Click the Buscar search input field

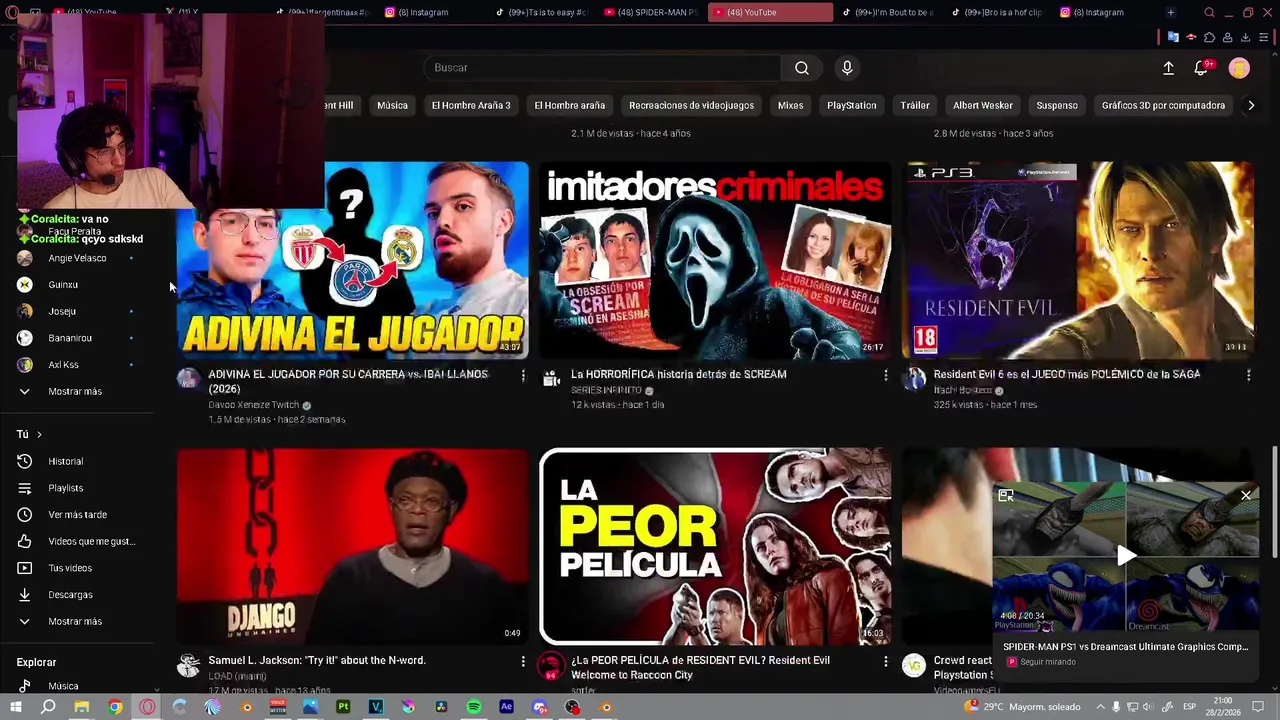click(x=603, y=68)
